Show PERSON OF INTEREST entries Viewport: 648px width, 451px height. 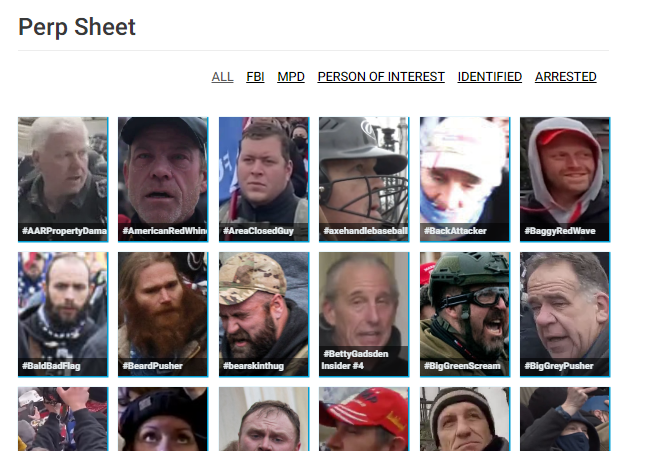click(x=381, y=77)
